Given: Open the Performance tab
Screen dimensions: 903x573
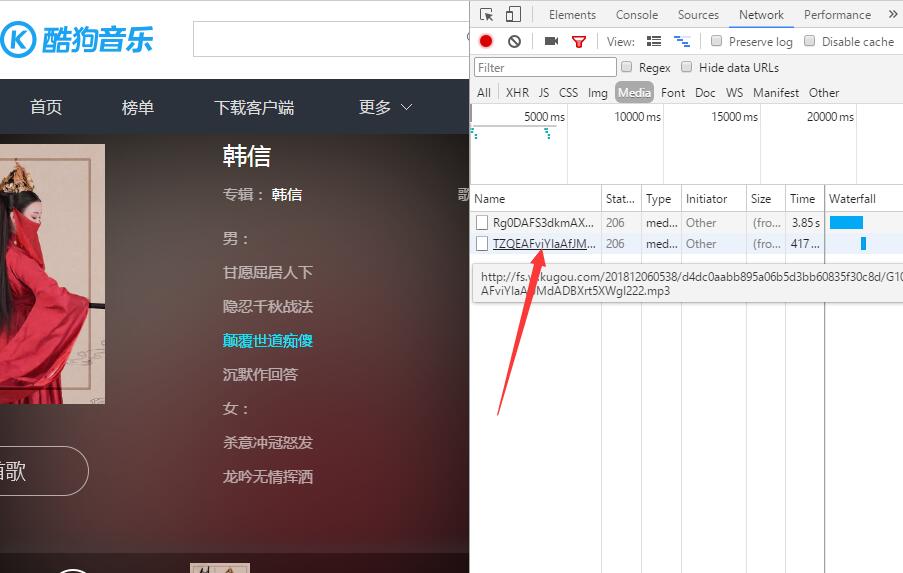Looking at the screenshot, I should coord(837,15).
